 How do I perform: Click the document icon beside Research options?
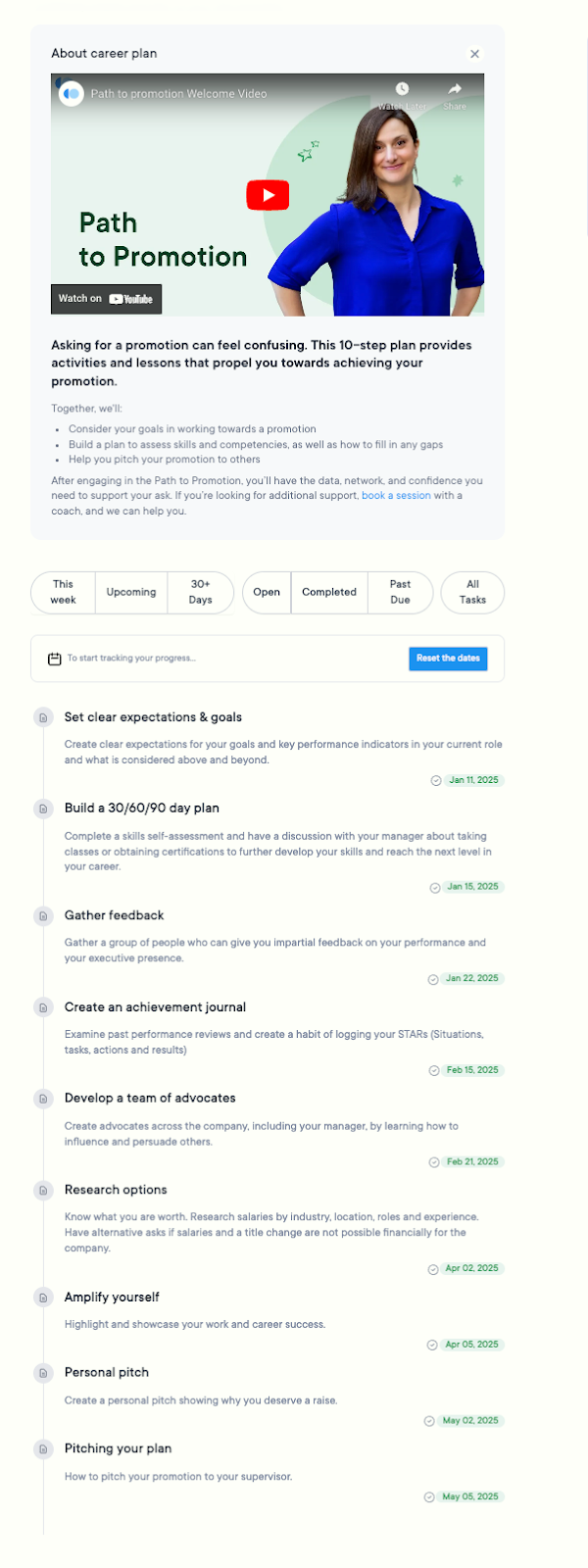click(x=43, y=1191)
